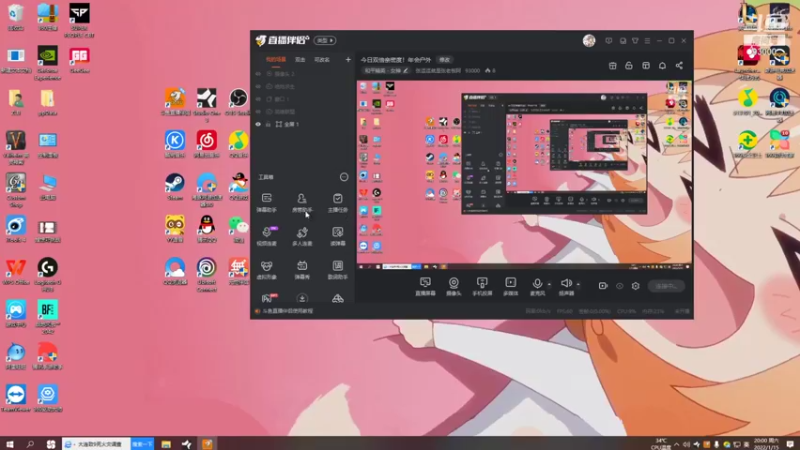Open the 读弹幕 tool
800x450 pixels.
[337, 236]
